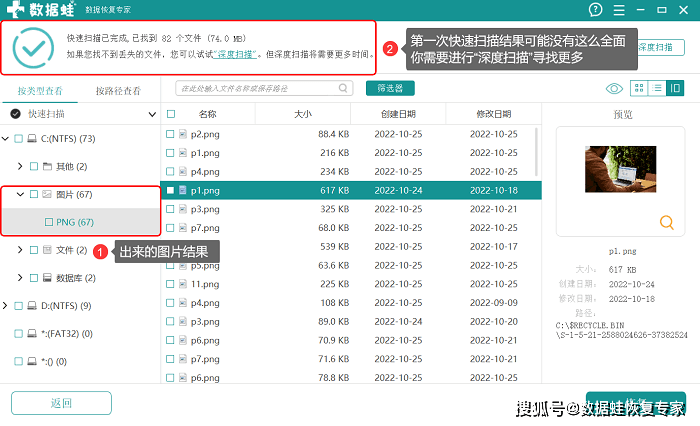
Task: Check the box for p3.png 325 KB
Action: pos(170,209)
